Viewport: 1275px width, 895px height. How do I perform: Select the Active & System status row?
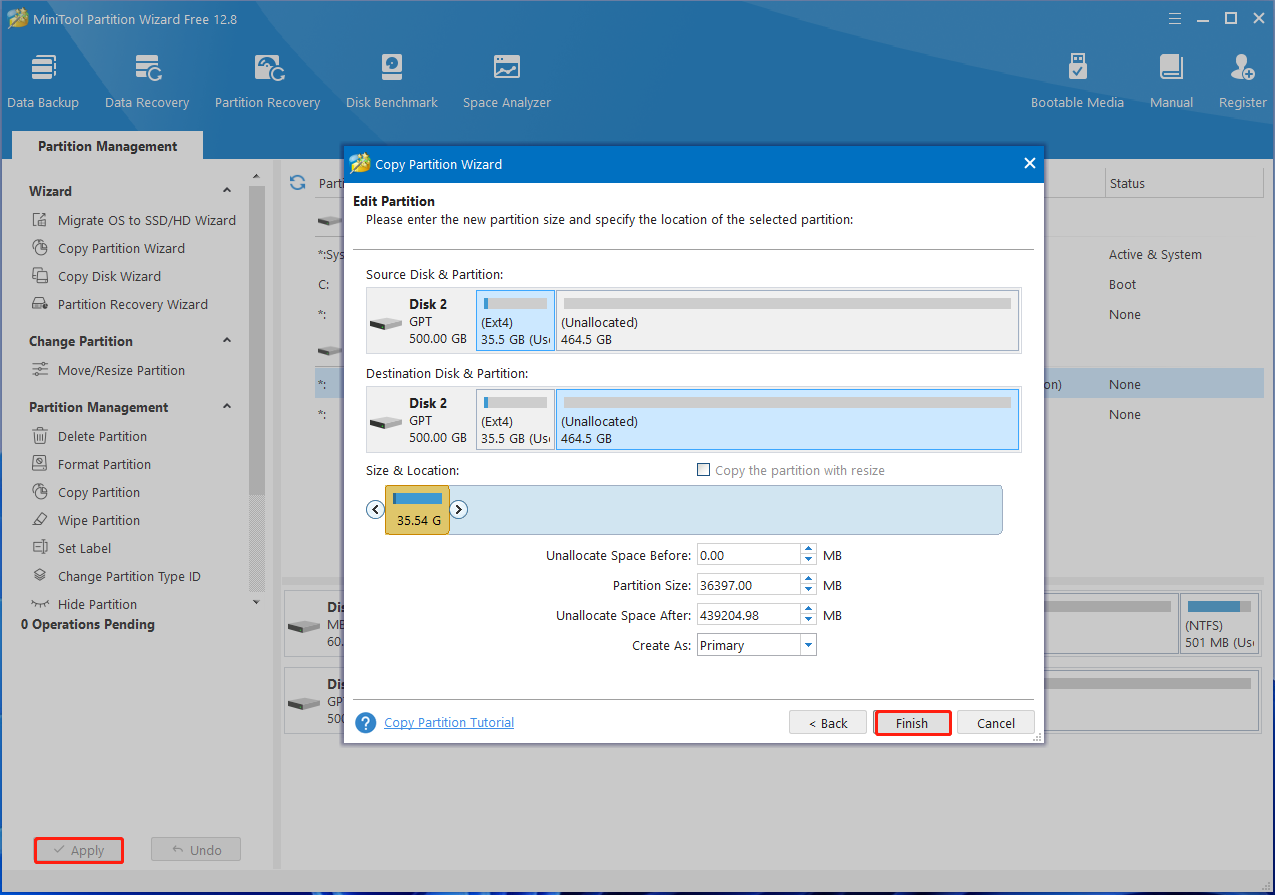[1155, 254]
